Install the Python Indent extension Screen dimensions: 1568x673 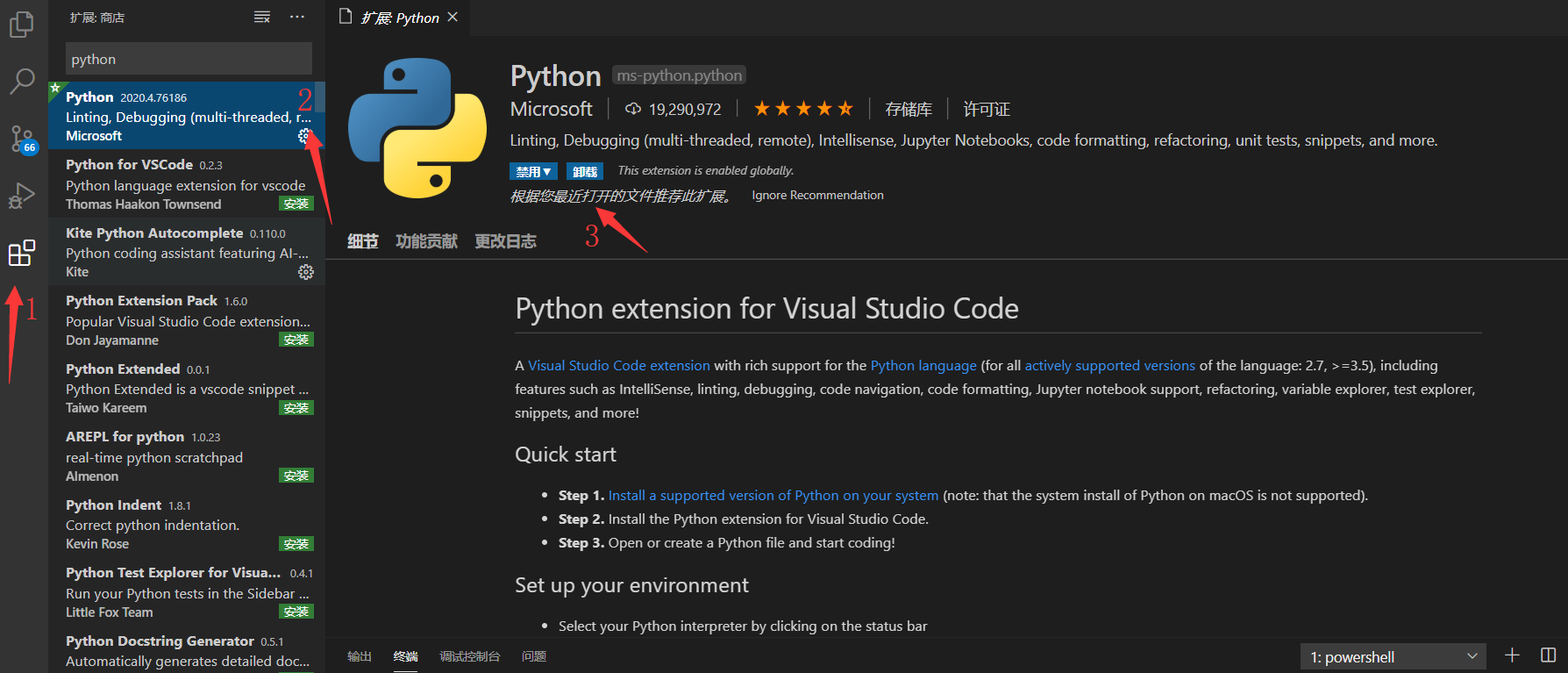(296, 544)
